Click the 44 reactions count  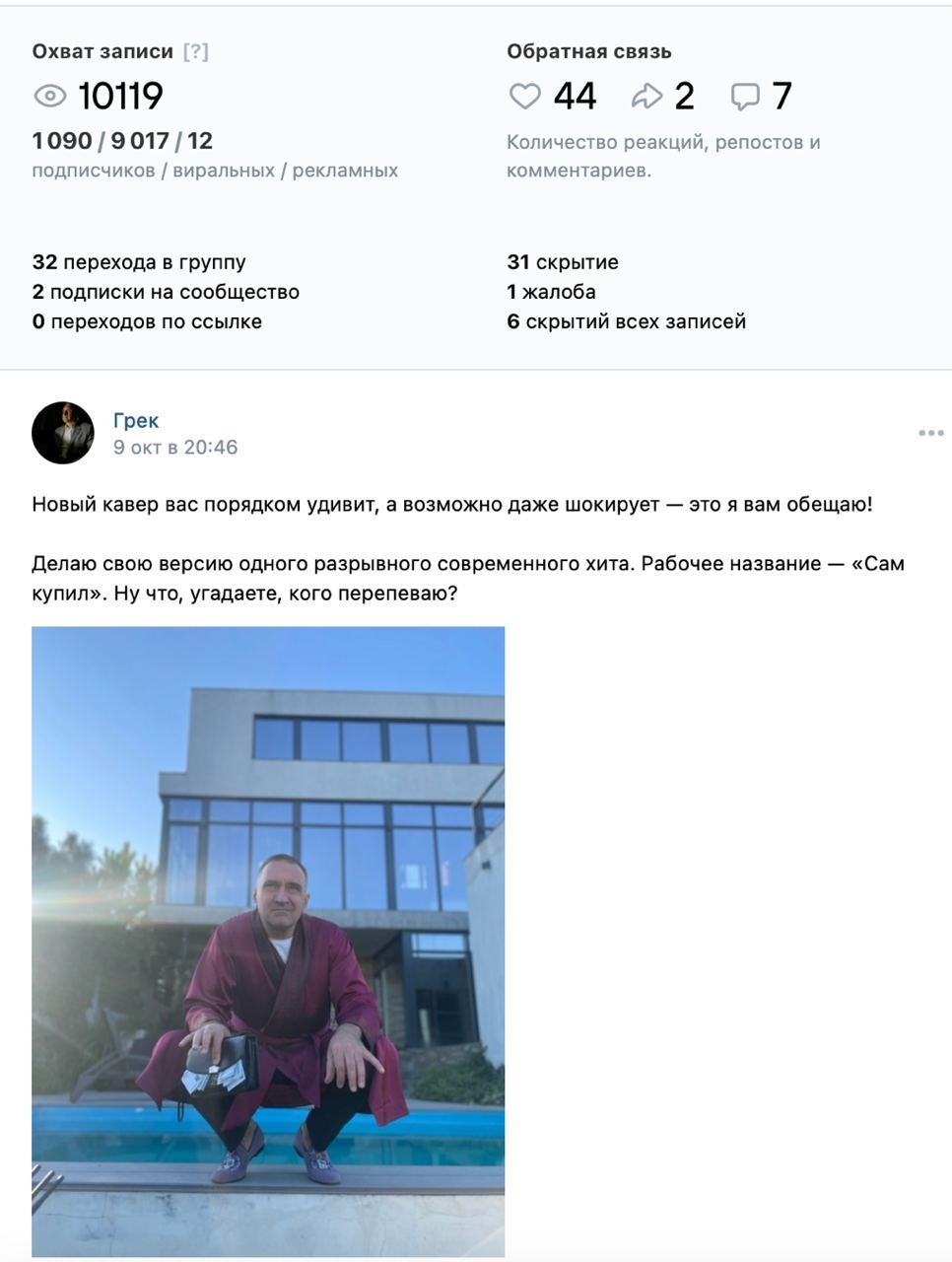pos(575,96)
